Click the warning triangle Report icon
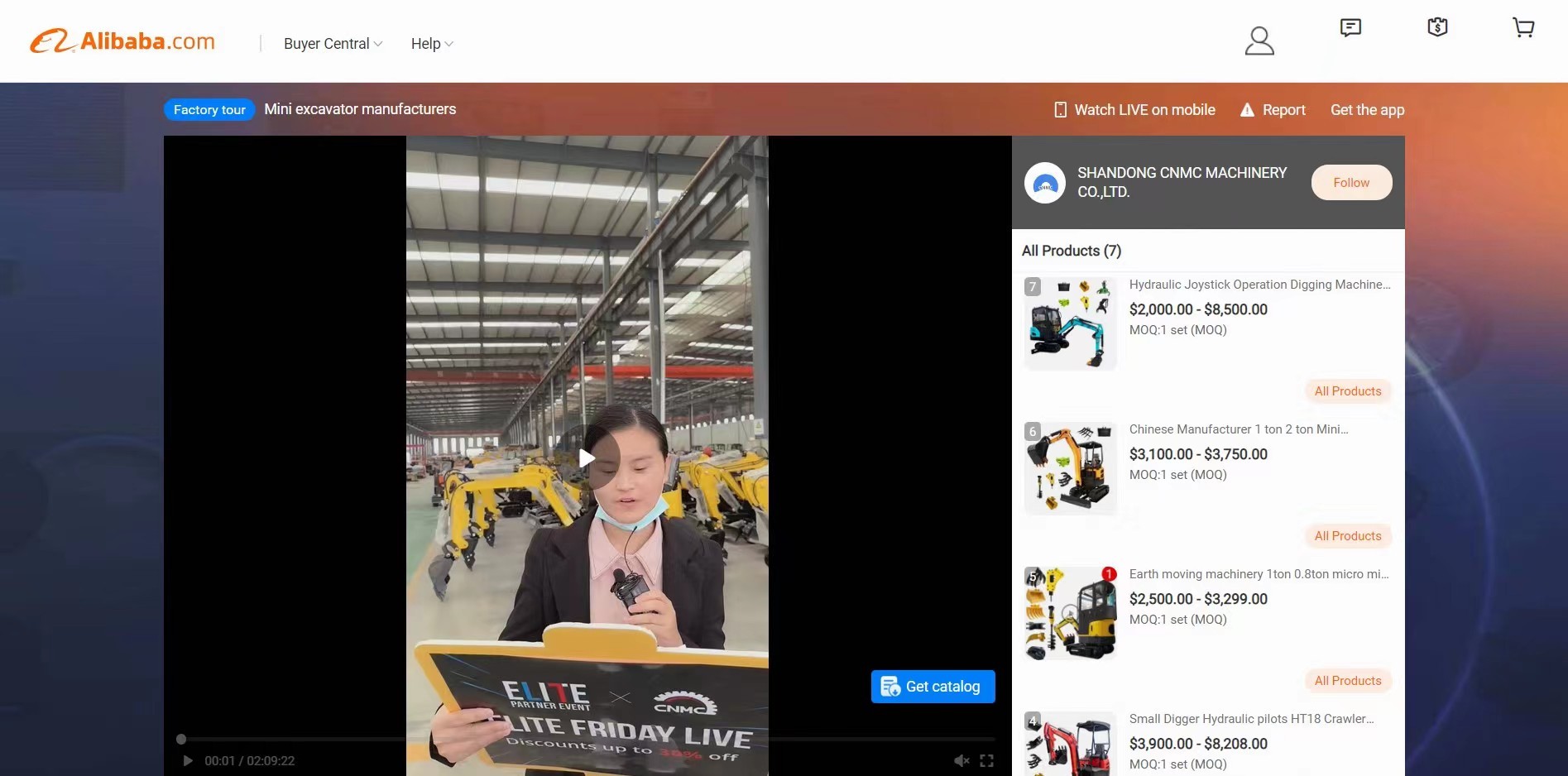 pyautogui.click(x=1247, y=110)
